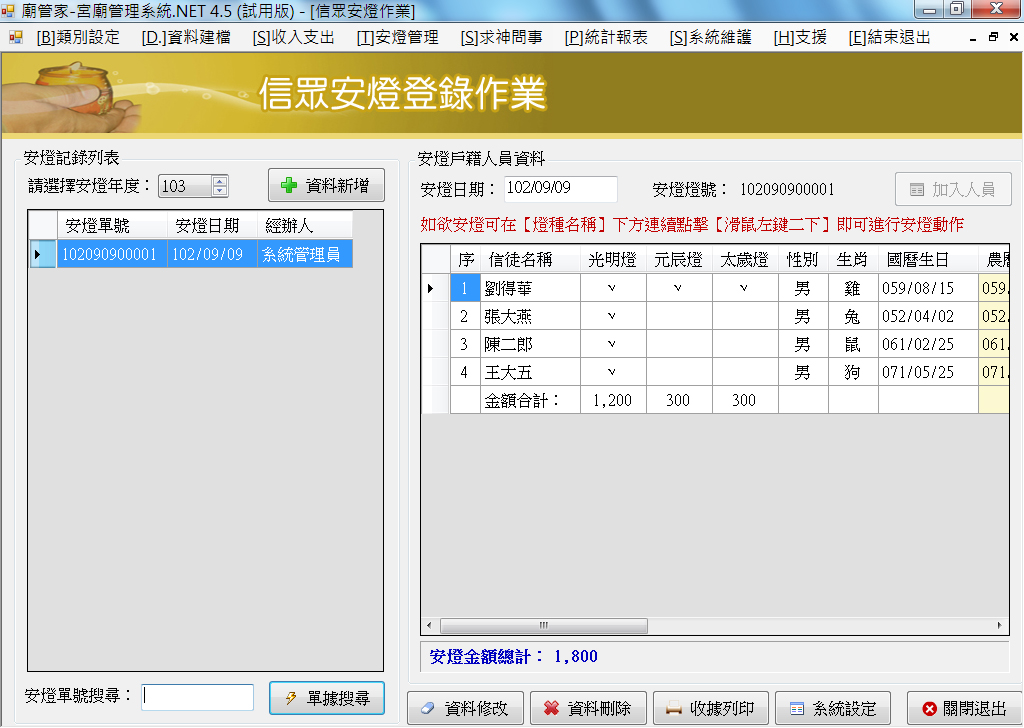Toggle 光明燈 check for 陳二郎
The image size is (1024, 728).
pyautogui.click(x=612, y=344)
